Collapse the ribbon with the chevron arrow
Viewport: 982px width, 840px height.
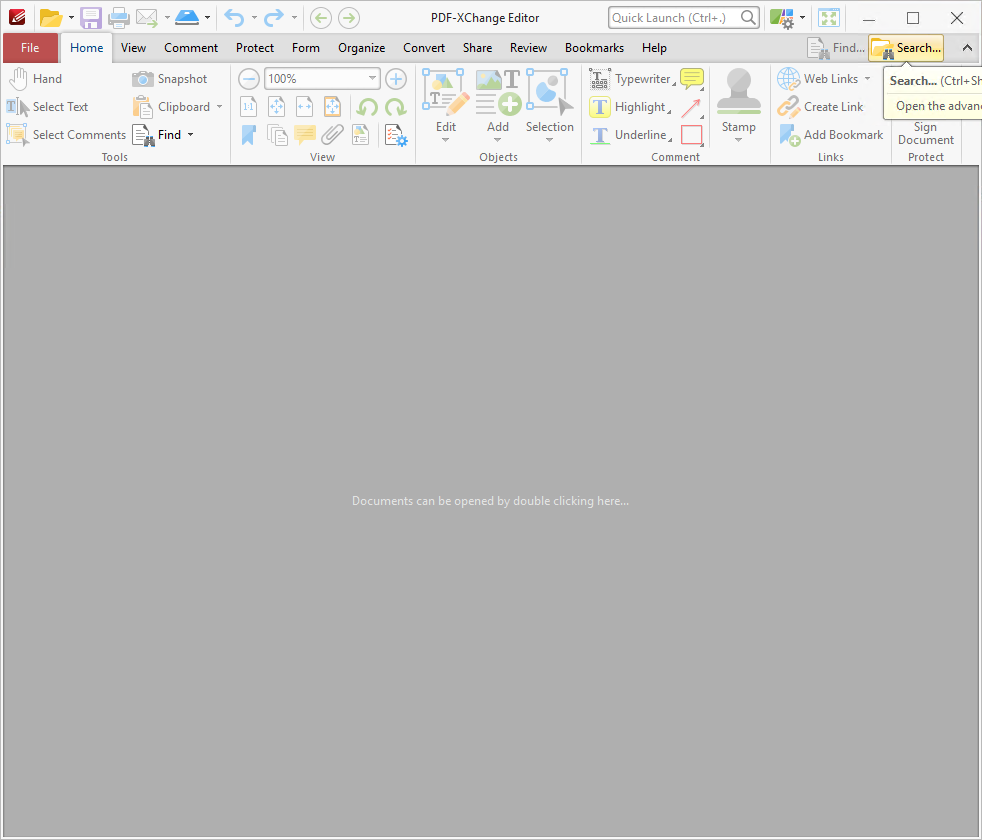click(x=967, y=48)
